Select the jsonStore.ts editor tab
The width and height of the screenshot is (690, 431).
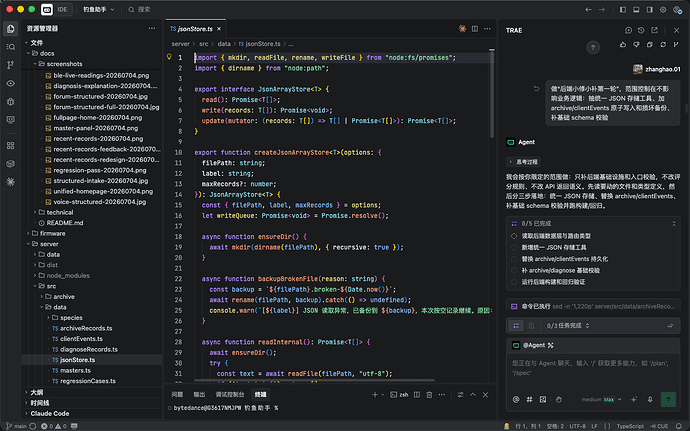point(195,29)
